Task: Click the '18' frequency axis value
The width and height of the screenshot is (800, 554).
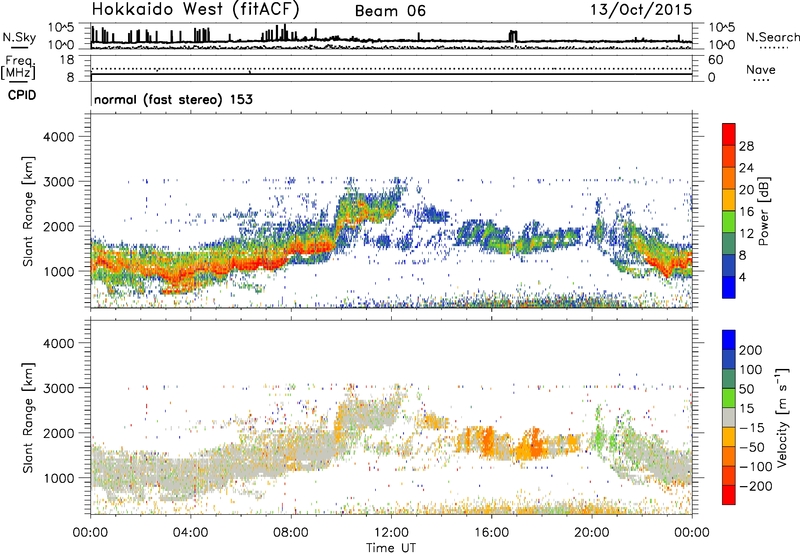Action: click(67, 60)
